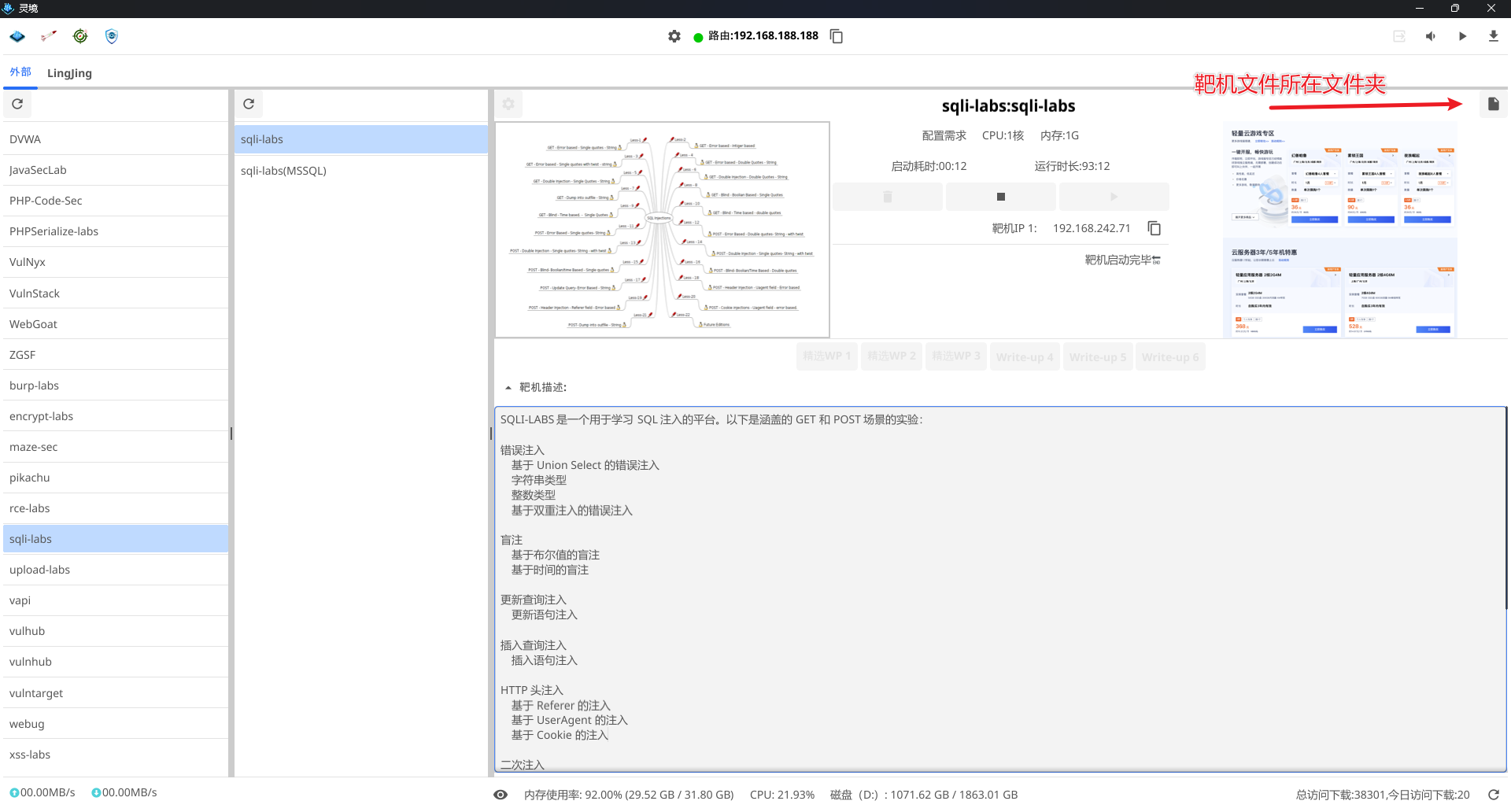Click the download icon at top right

(1493, 36)
